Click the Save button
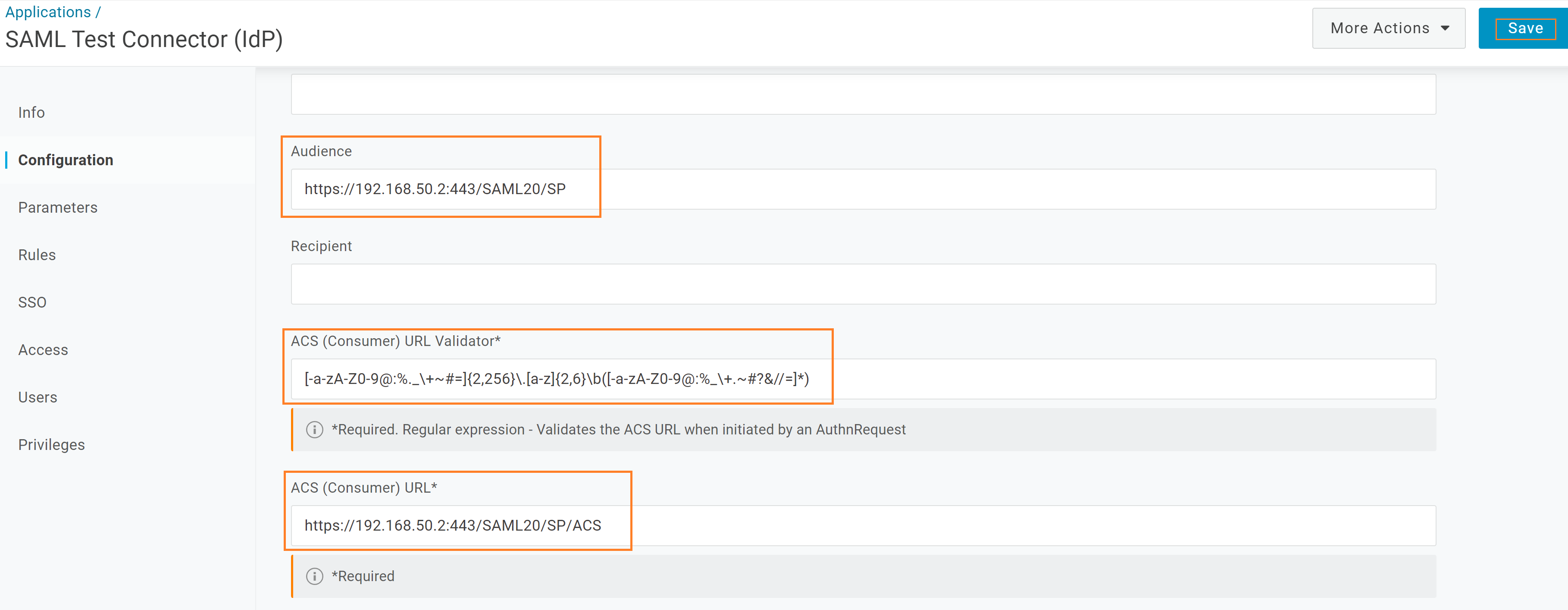 click(x=1525, y=28)
